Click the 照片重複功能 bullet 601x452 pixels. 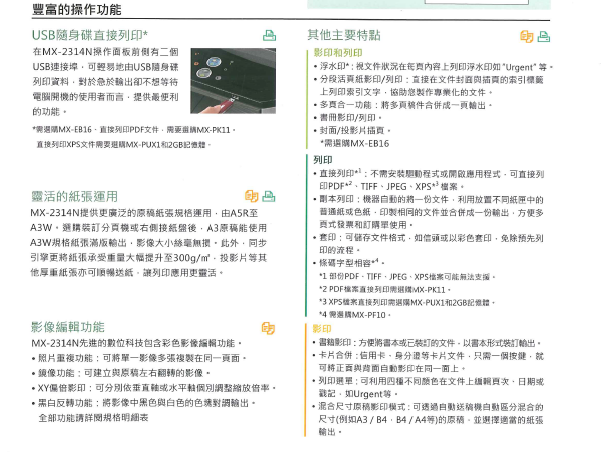point(140,358)
